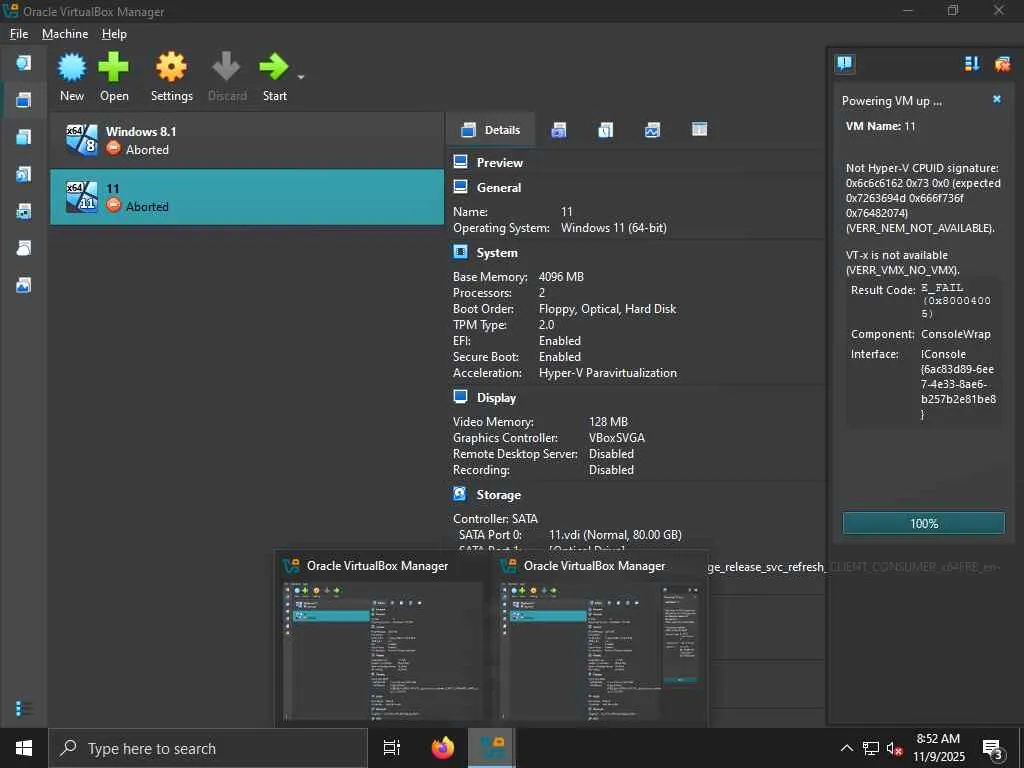Click the Storage section header

499,495
